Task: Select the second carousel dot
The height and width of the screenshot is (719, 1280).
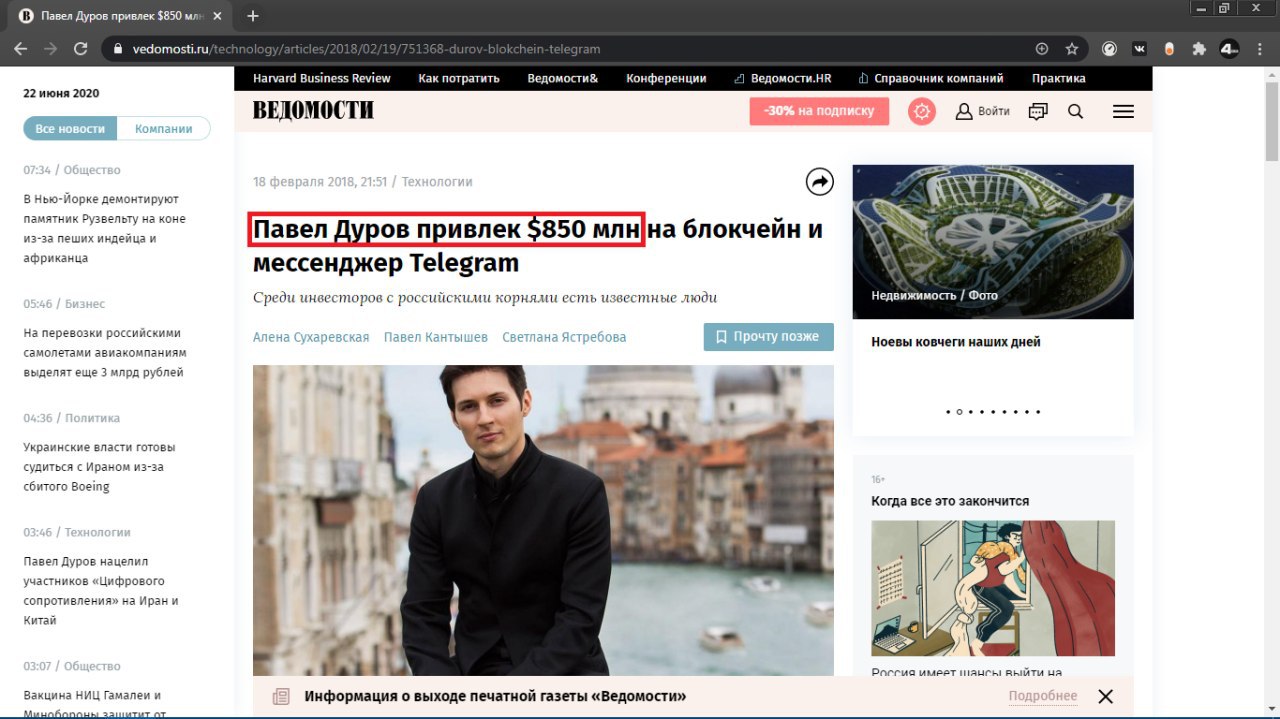Action: pos(959,411)
